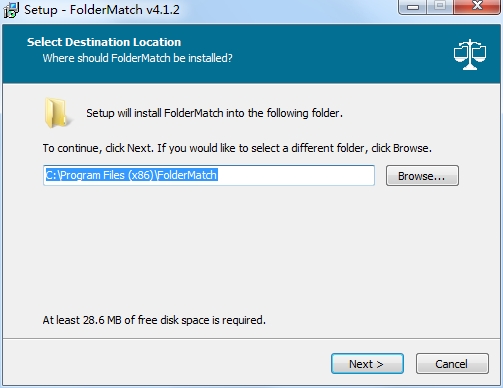Screen dimensions: 503x388
Task: Click 'Where should FolderMatch be installed?' subtitle
Action: 137,58
